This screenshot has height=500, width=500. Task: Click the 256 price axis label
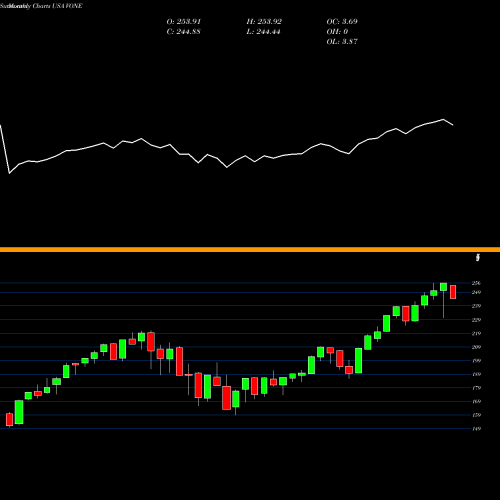[476, 283]
